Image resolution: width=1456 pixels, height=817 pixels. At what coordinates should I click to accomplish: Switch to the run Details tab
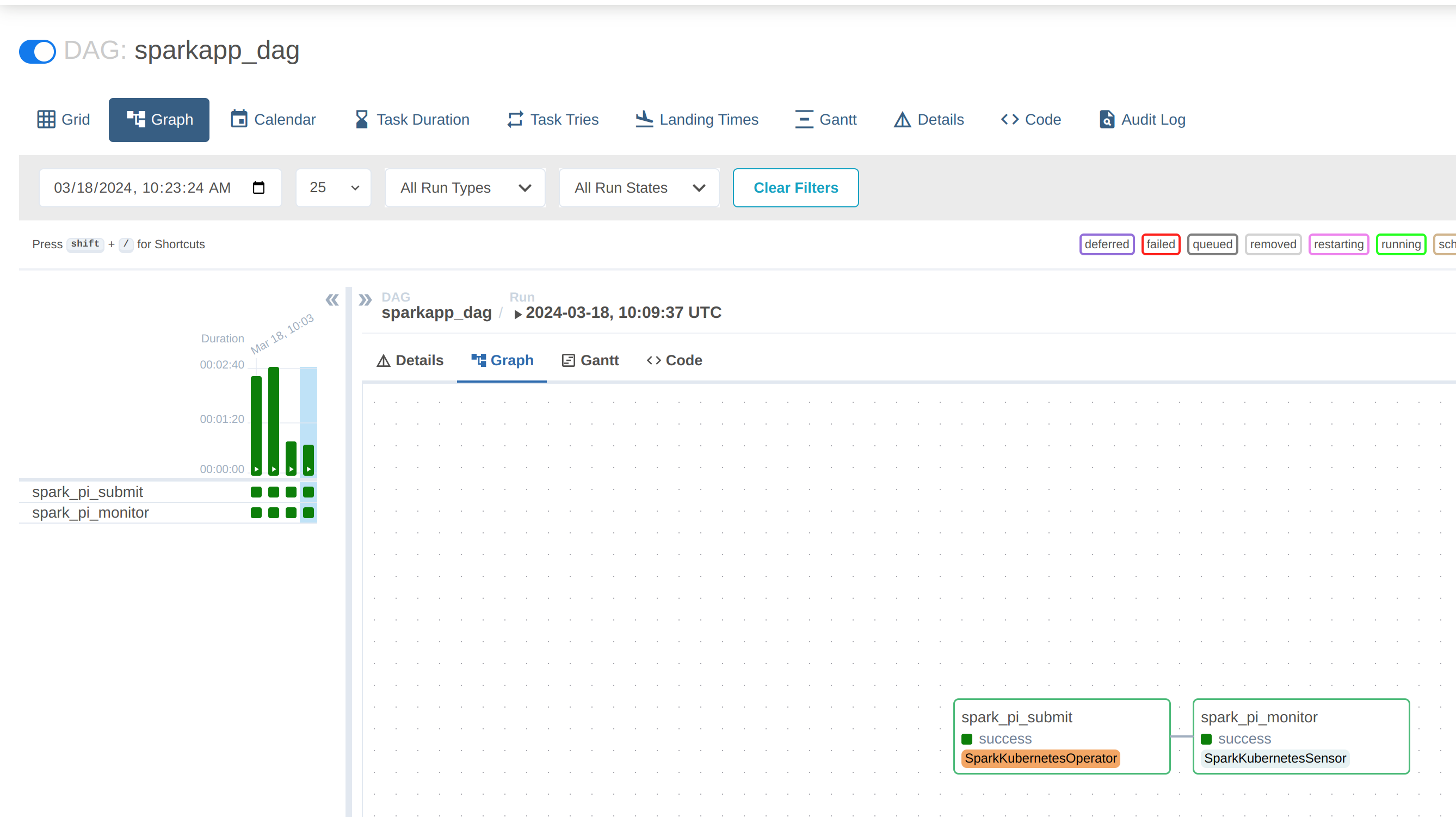[x=410, y=360]
